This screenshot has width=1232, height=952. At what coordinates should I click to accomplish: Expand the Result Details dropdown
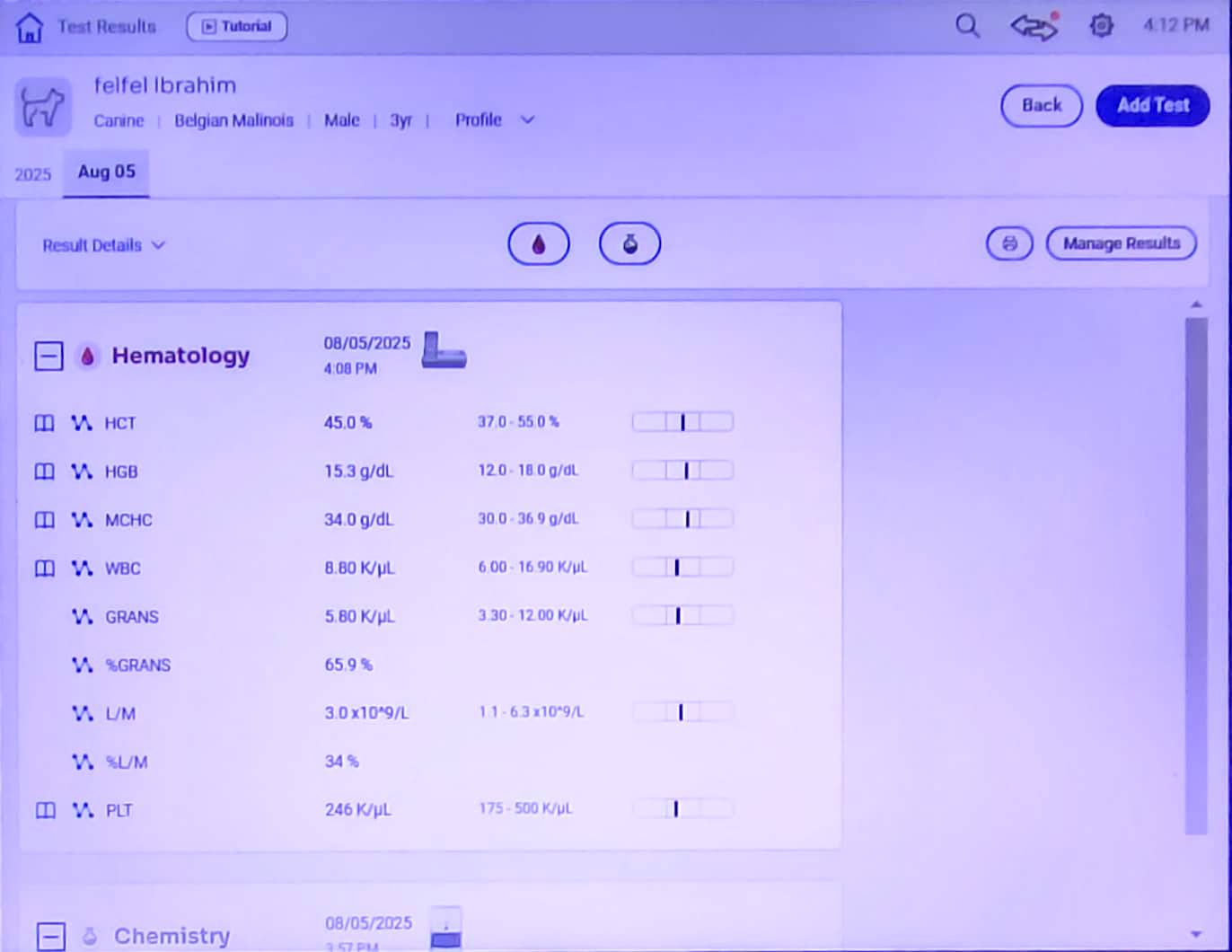103,245
